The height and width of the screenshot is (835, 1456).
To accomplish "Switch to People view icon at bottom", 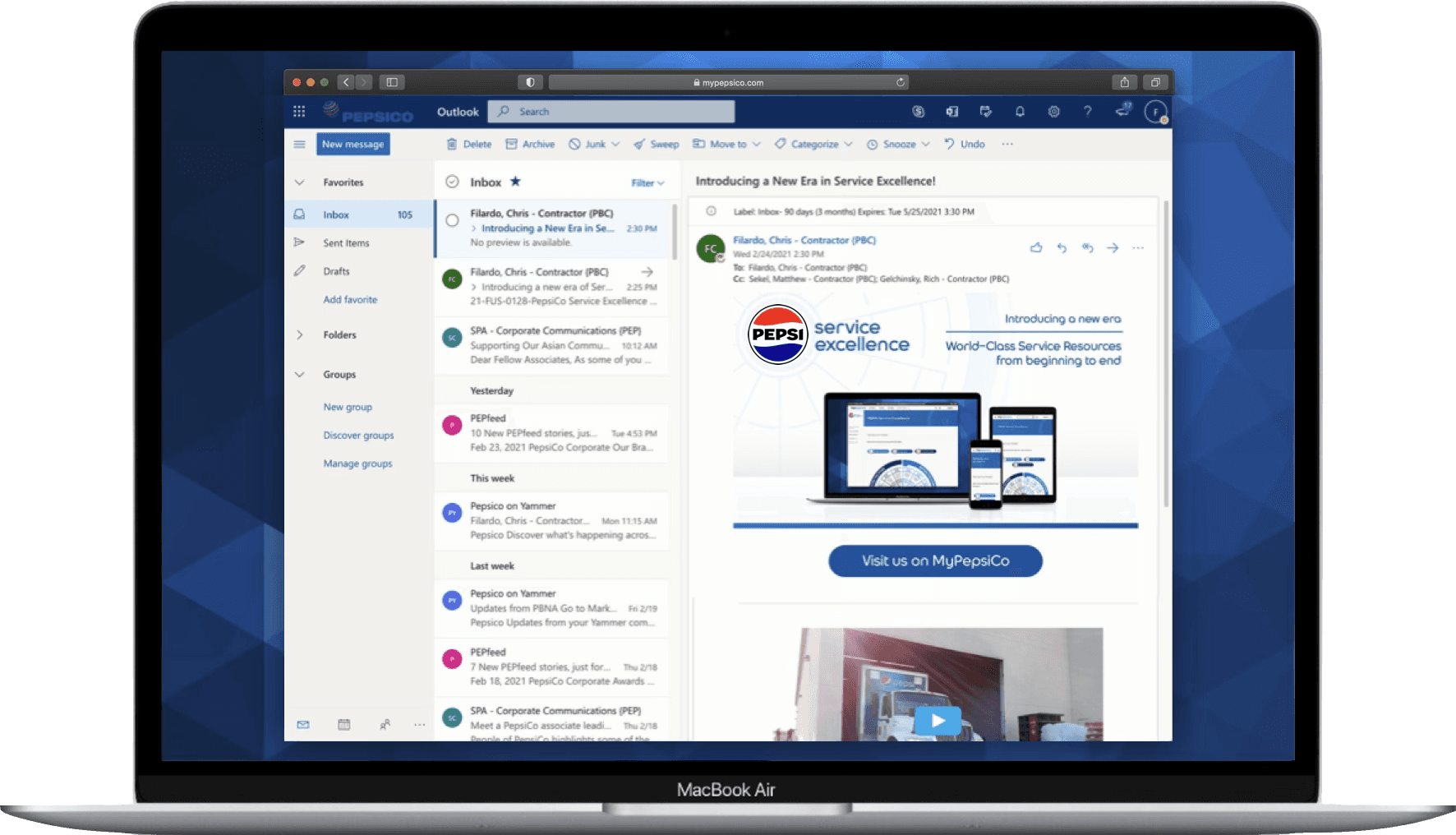I will click(x=385, y=725).
